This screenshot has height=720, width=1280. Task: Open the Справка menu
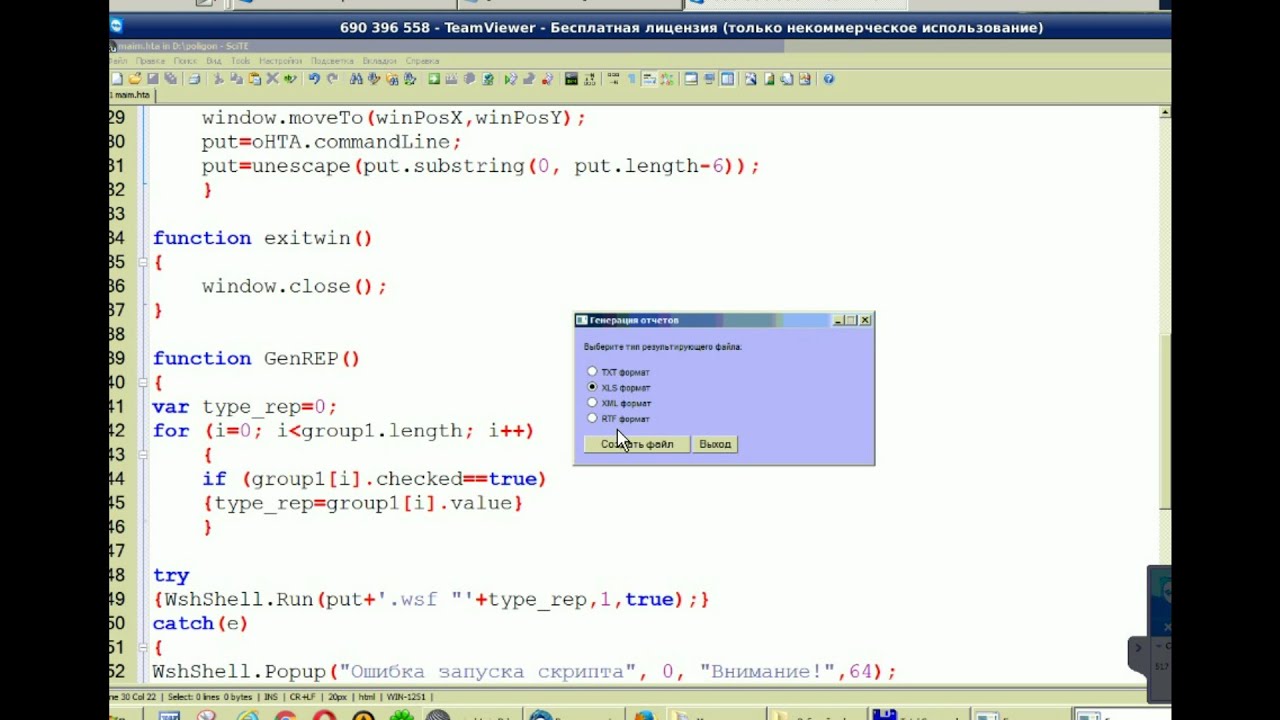[422, 61]
